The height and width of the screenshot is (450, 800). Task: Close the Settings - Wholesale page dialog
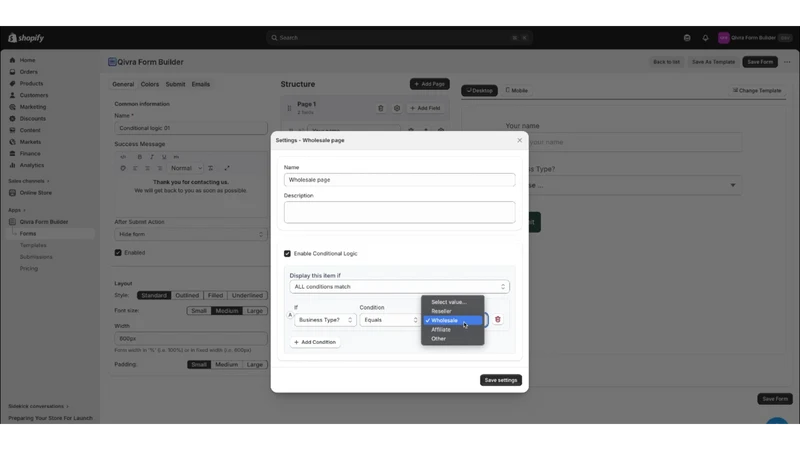click(519, 140)
